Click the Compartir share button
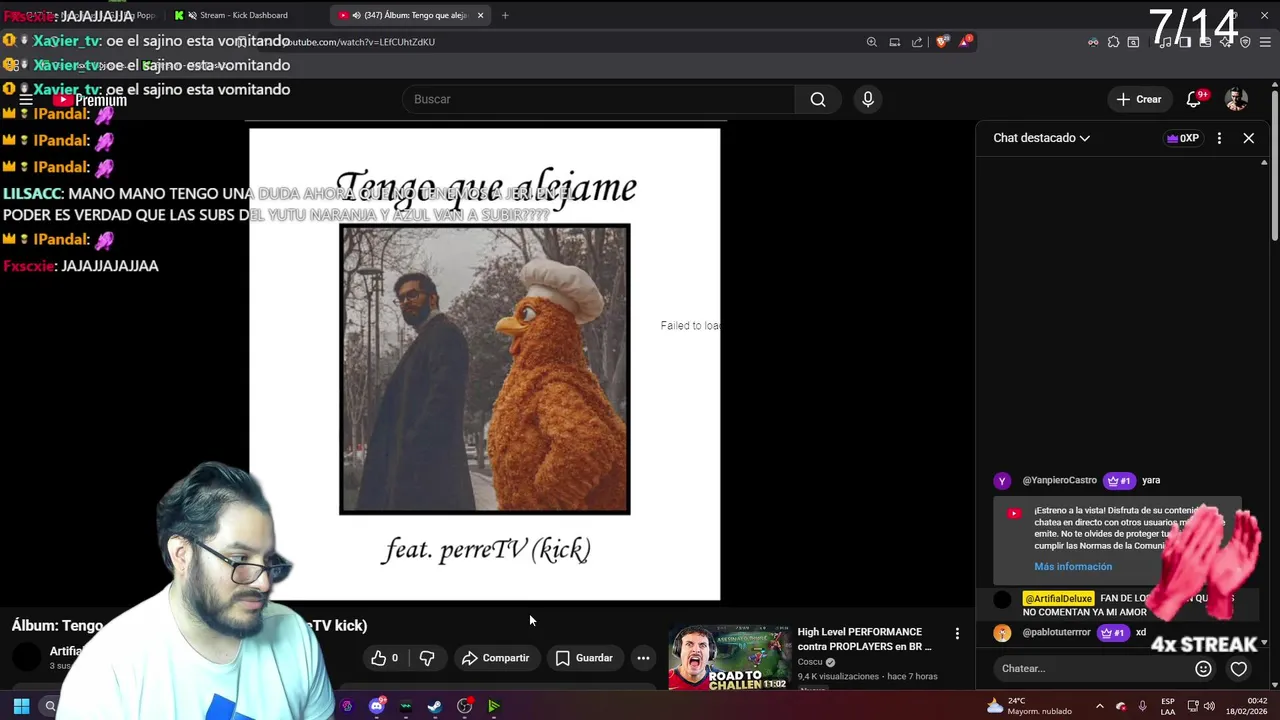1280x720 pixels. [x=496, y=658]
